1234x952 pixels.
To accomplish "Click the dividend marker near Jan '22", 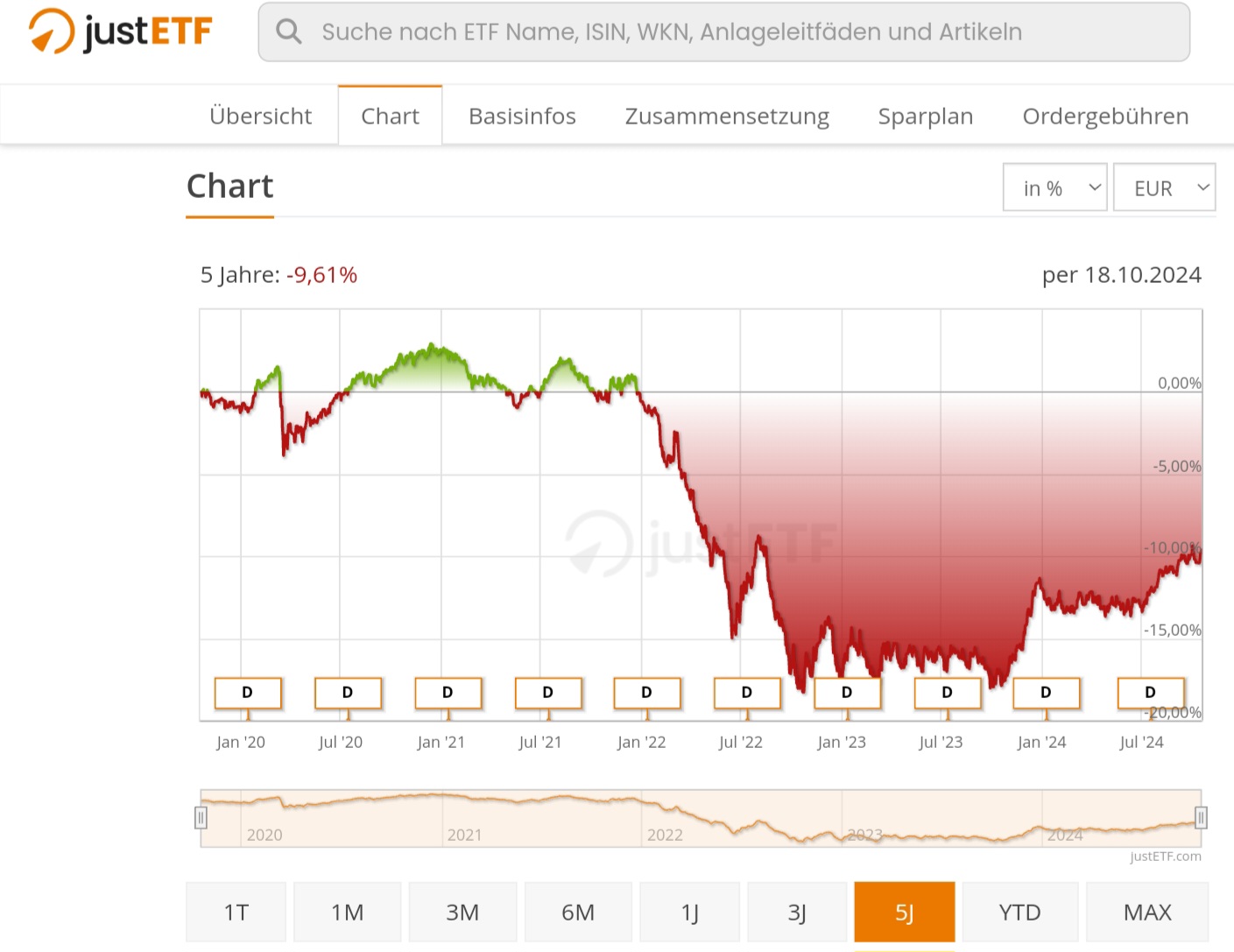I will pos(647,693).
